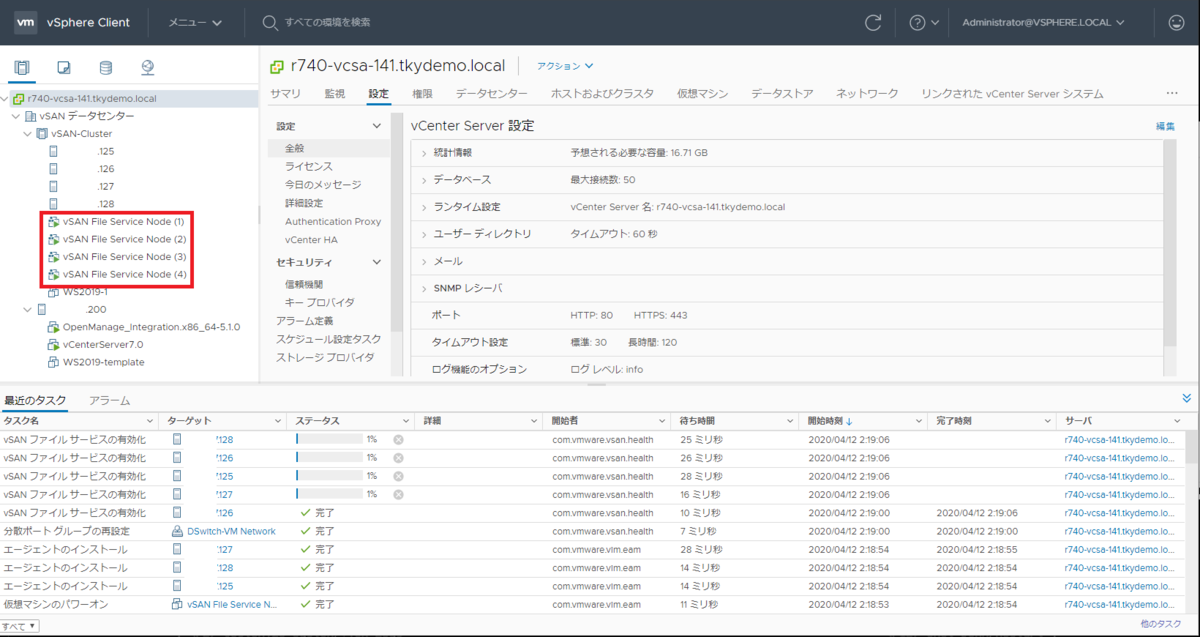
Task: Open キー プロバイダ settings entry
Action: click(x=320, y=302)
